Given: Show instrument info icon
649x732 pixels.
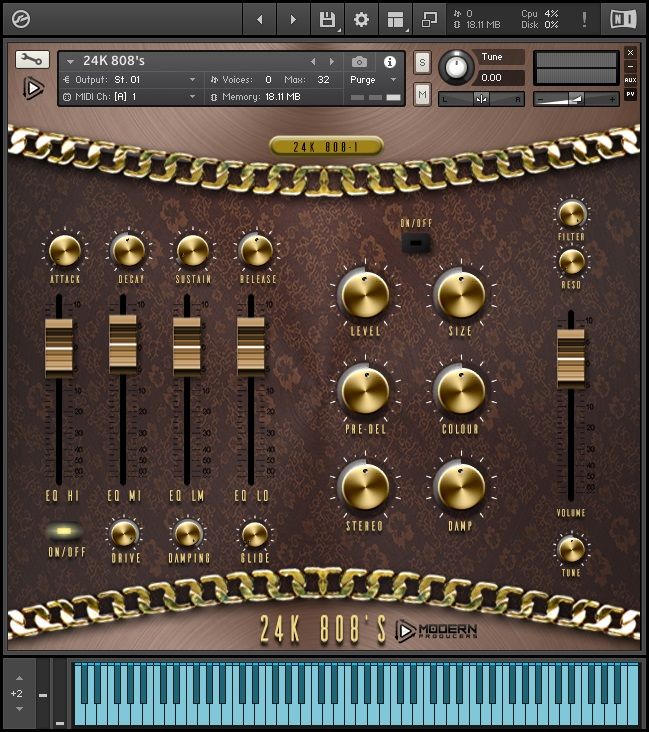Looking at the screenshot, I should pos(390,62).
